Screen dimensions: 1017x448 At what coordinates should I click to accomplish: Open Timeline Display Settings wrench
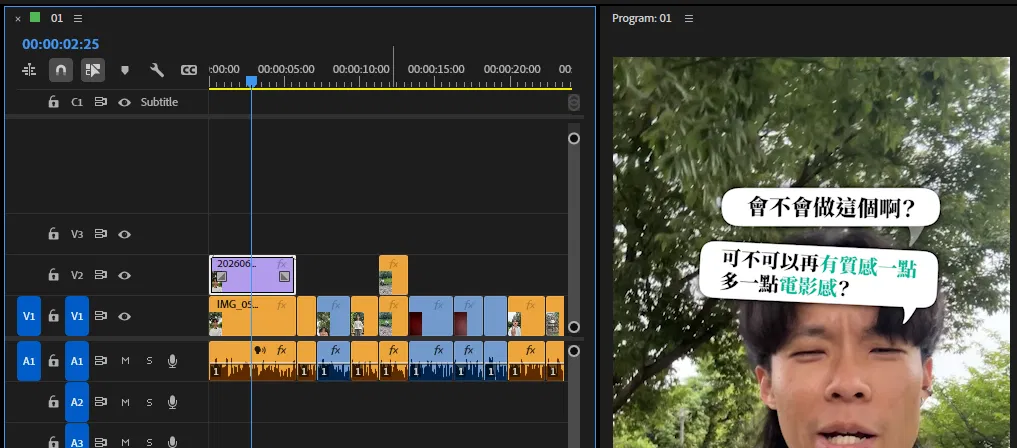coord(157,69)
